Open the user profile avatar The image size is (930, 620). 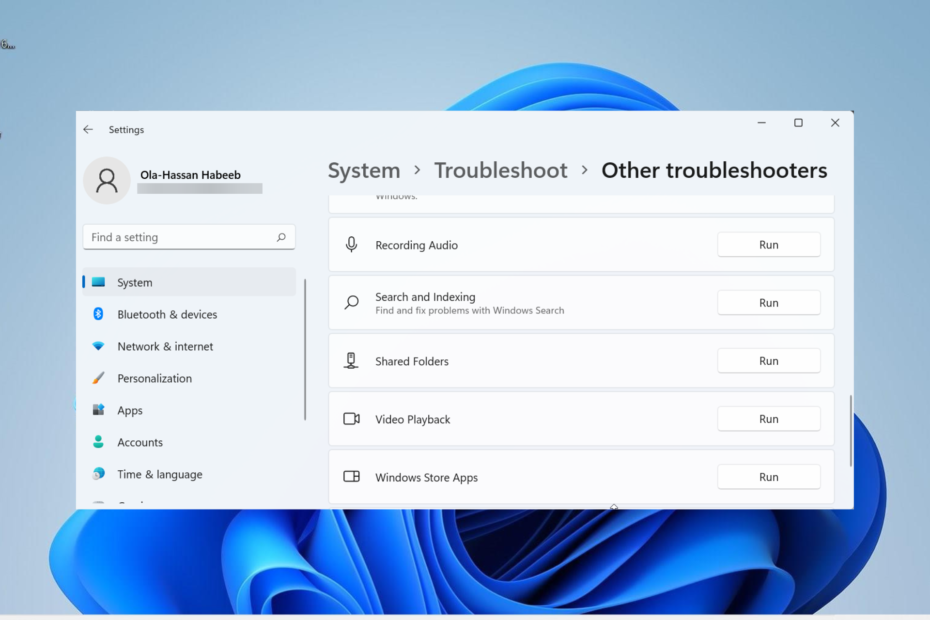pos(107,180)
